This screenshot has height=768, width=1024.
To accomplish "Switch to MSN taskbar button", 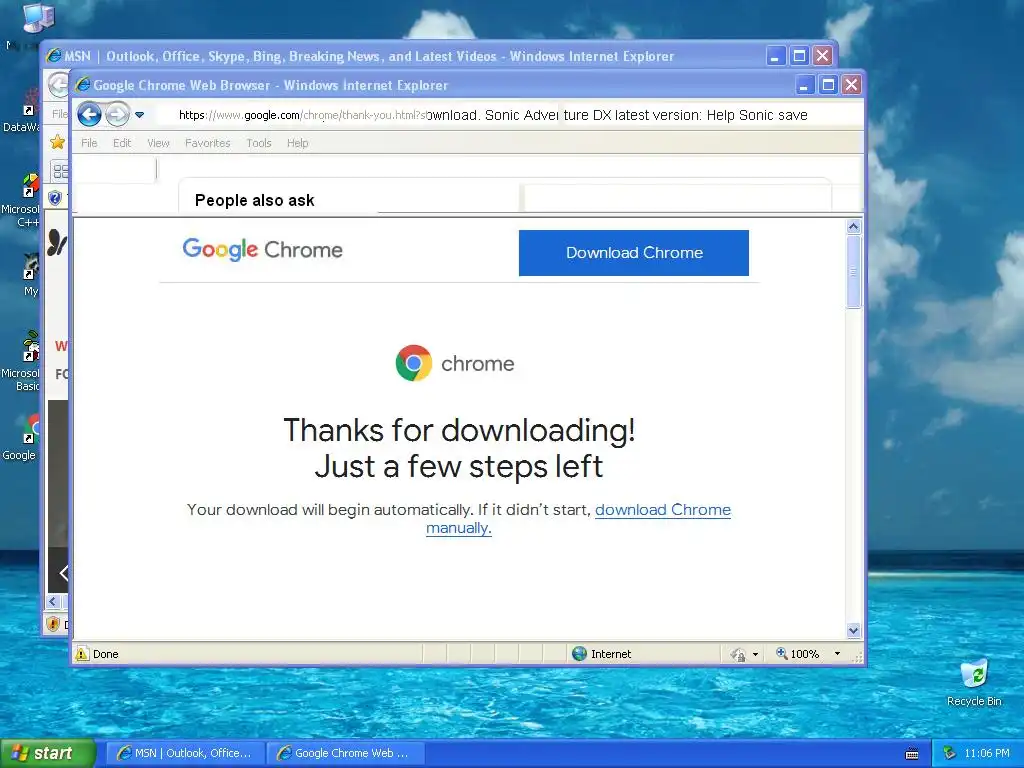I will (x=185, y=753).
